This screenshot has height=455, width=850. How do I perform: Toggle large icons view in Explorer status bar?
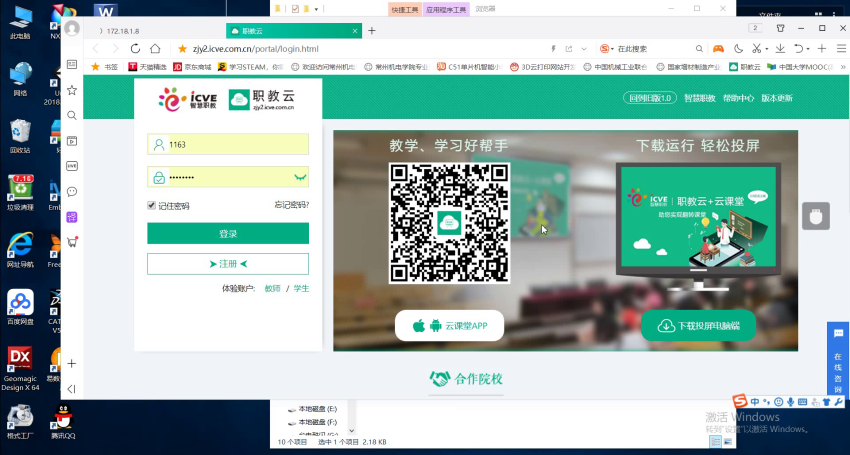[x=727, y=442]
